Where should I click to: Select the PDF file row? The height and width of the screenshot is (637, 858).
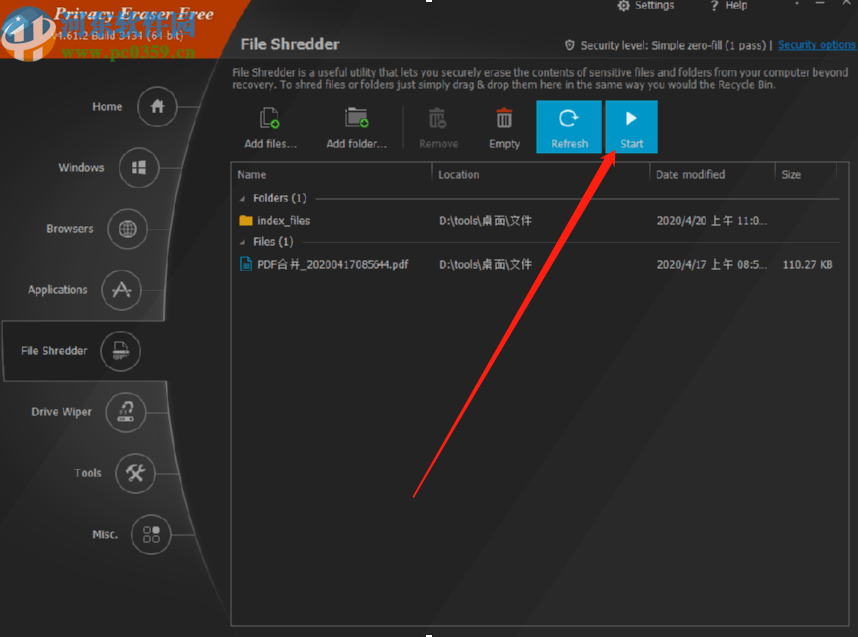click(x=539, y=264)
